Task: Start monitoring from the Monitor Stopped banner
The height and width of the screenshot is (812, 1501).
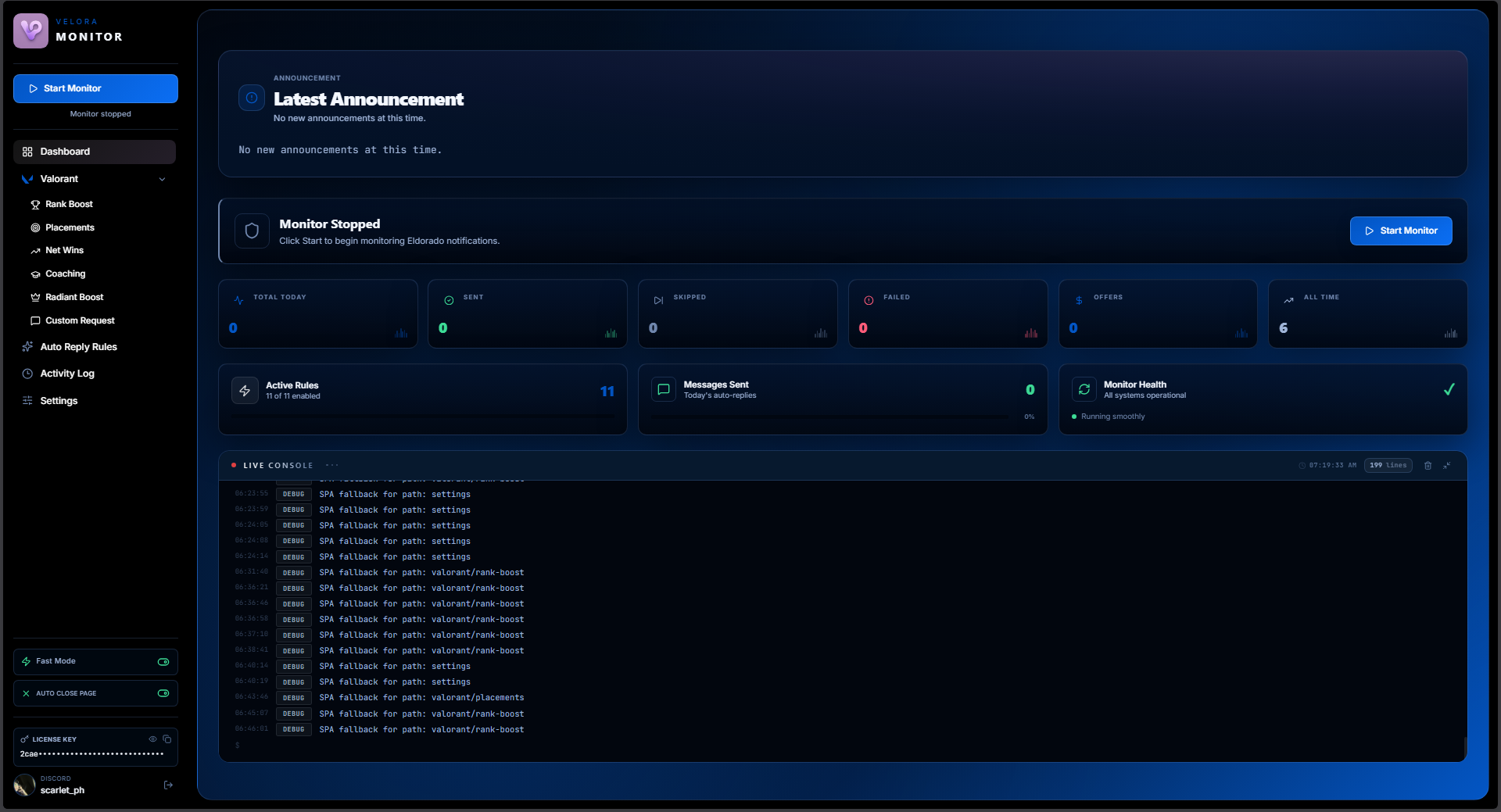Action: (x=1400, y=231)
